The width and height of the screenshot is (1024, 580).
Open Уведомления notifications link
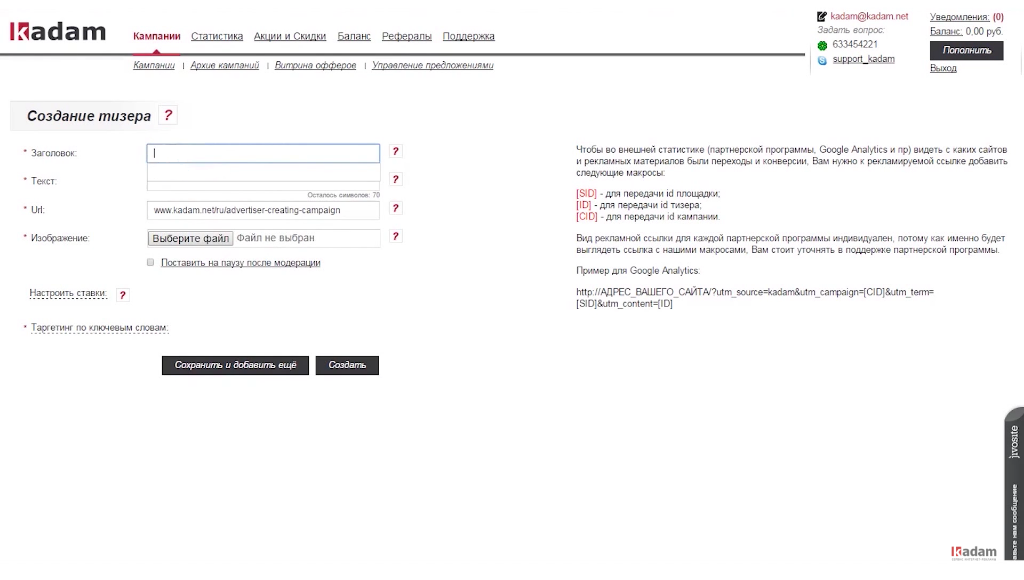(959, 17)
